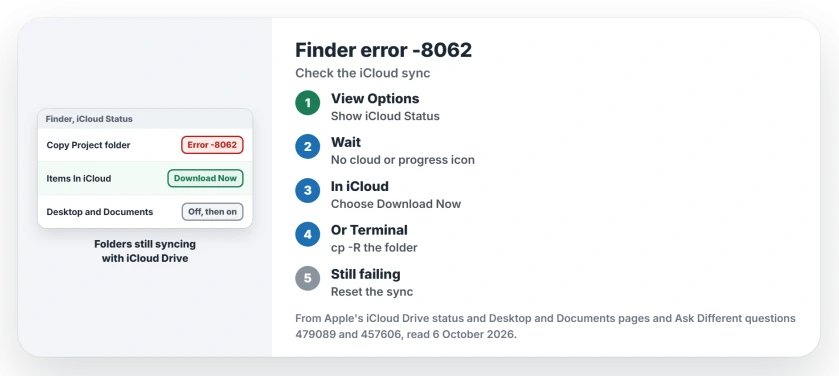
Task: Click the "Finder error -8062" main heading
Action: pos(384,50)
